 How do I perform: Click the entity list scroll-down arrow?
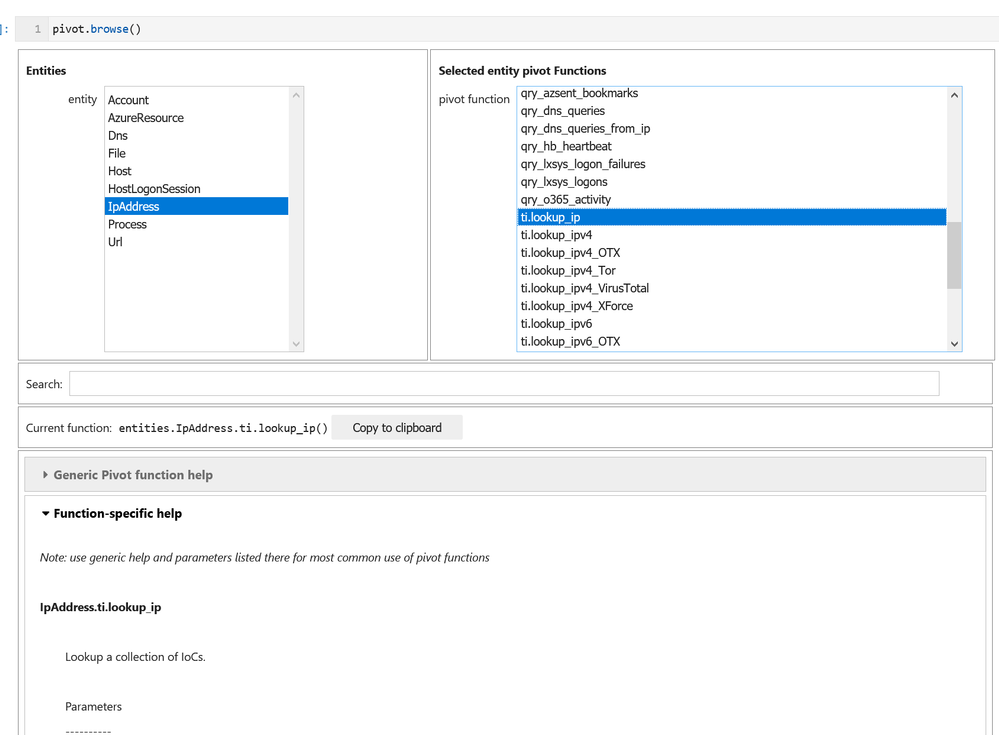296,344
